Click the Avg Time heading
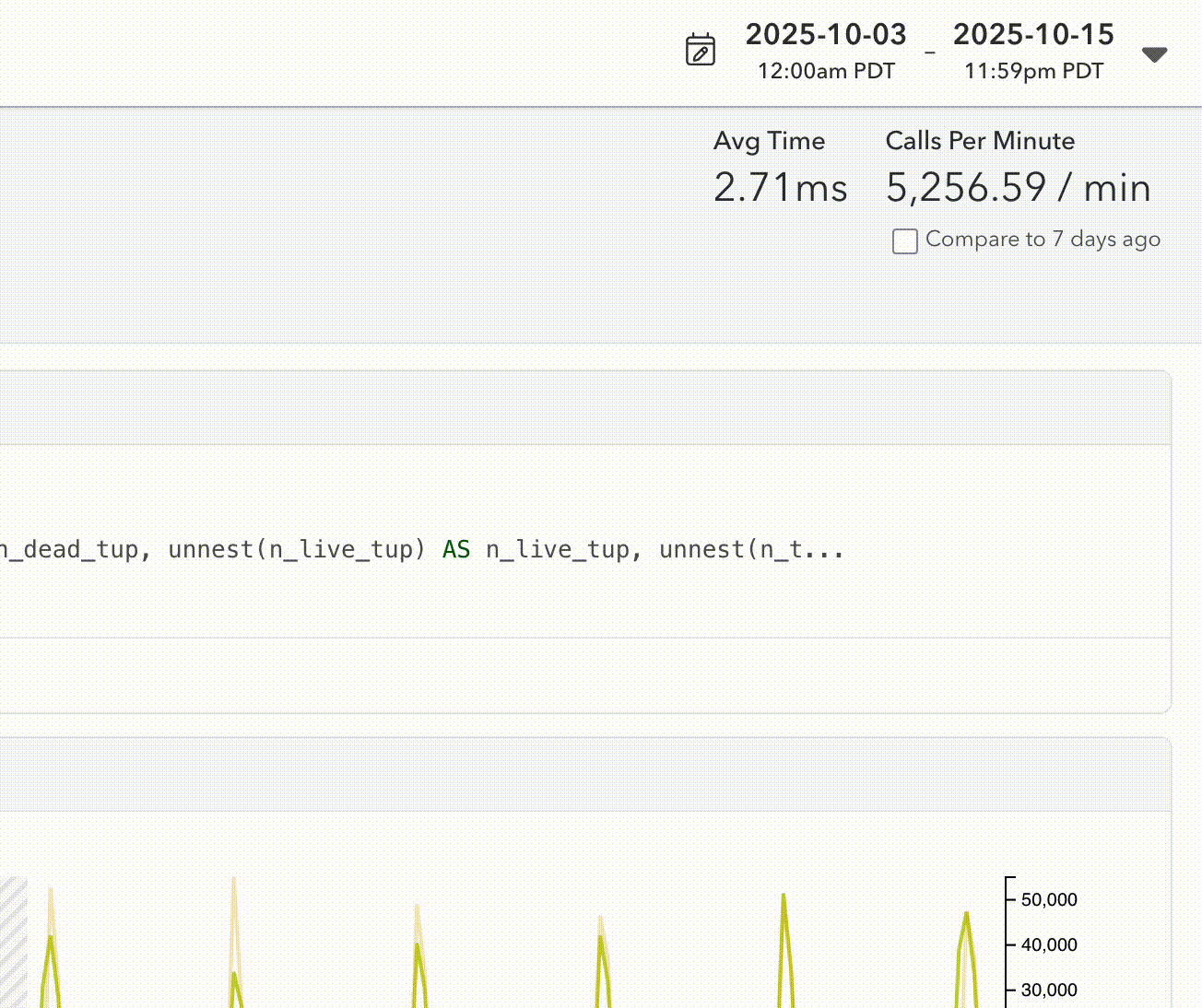Viewport: 1202px width, 1008px height. click(769, 141)
